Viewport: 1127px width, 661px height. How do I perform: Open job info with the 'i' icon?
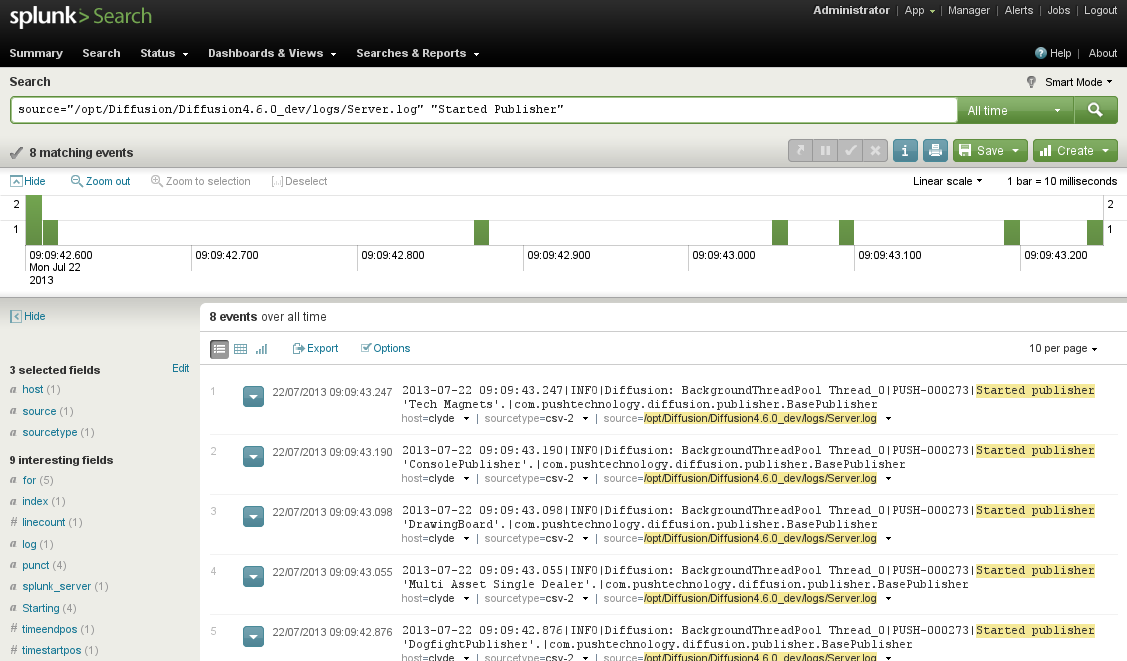tap(905, 151)
